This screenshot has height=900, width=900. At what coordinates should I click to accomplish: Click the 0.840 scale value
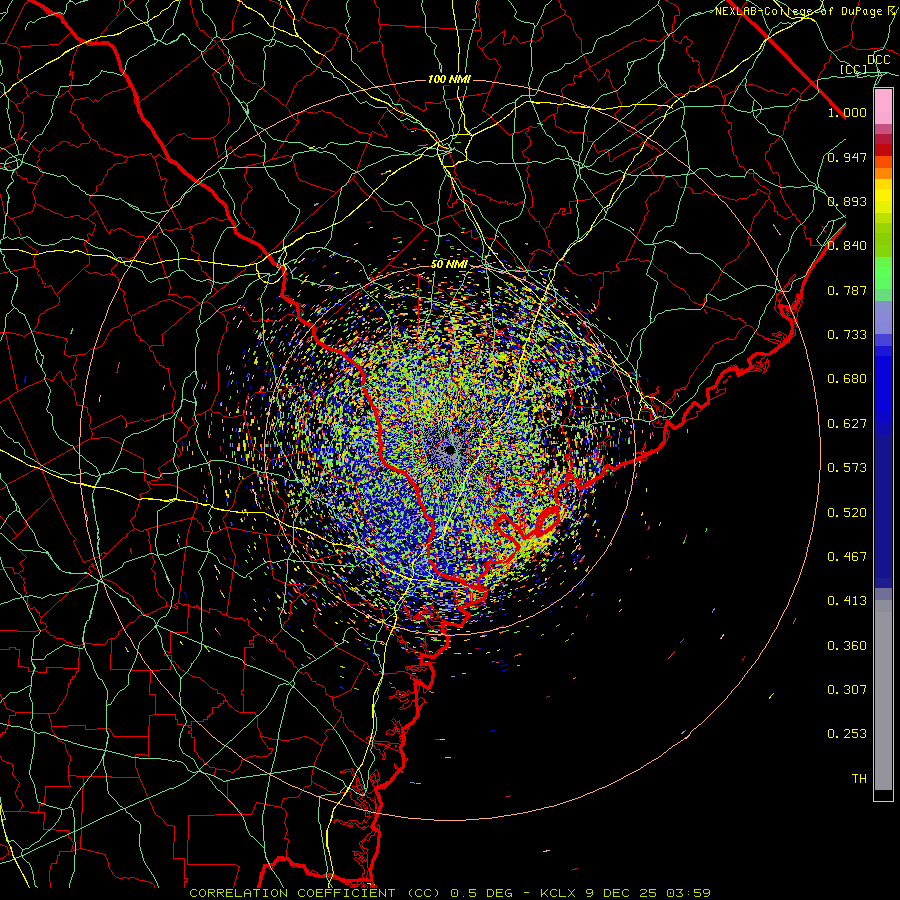point(847,246)
